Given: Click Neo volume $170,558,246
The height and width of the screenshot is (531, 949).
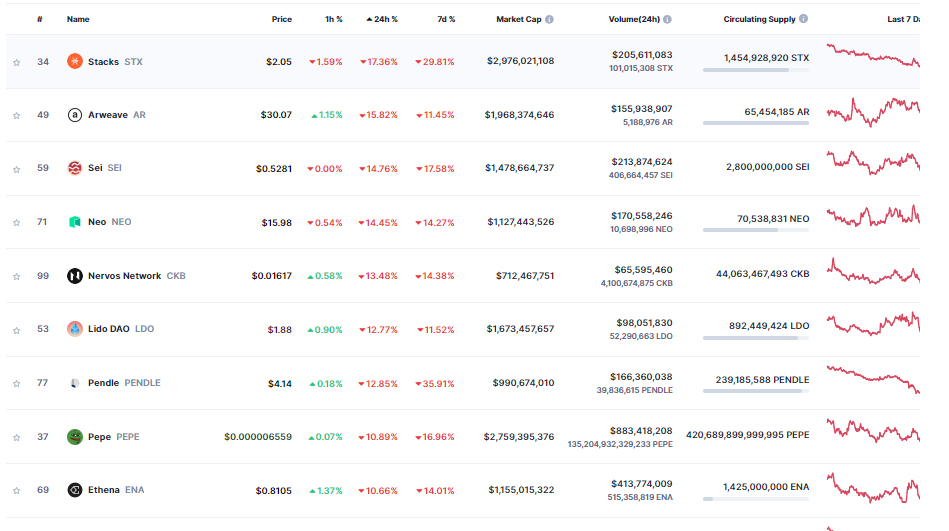Looking at the screenshot, I should [642, 216].
